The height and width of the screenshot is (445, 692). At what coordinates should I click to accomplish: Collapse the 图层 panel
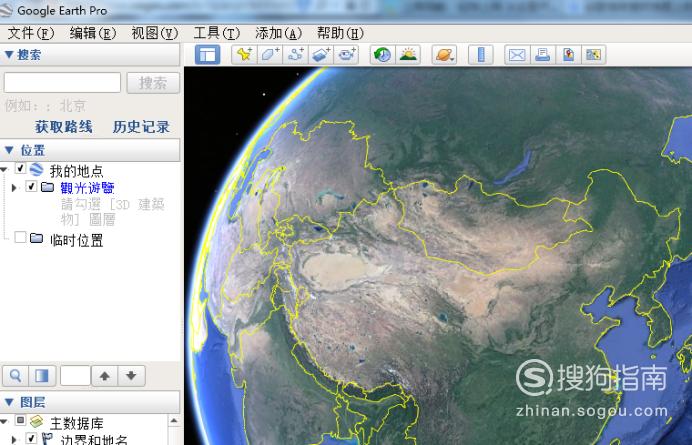pyautogui.click(x=8, y=402)
